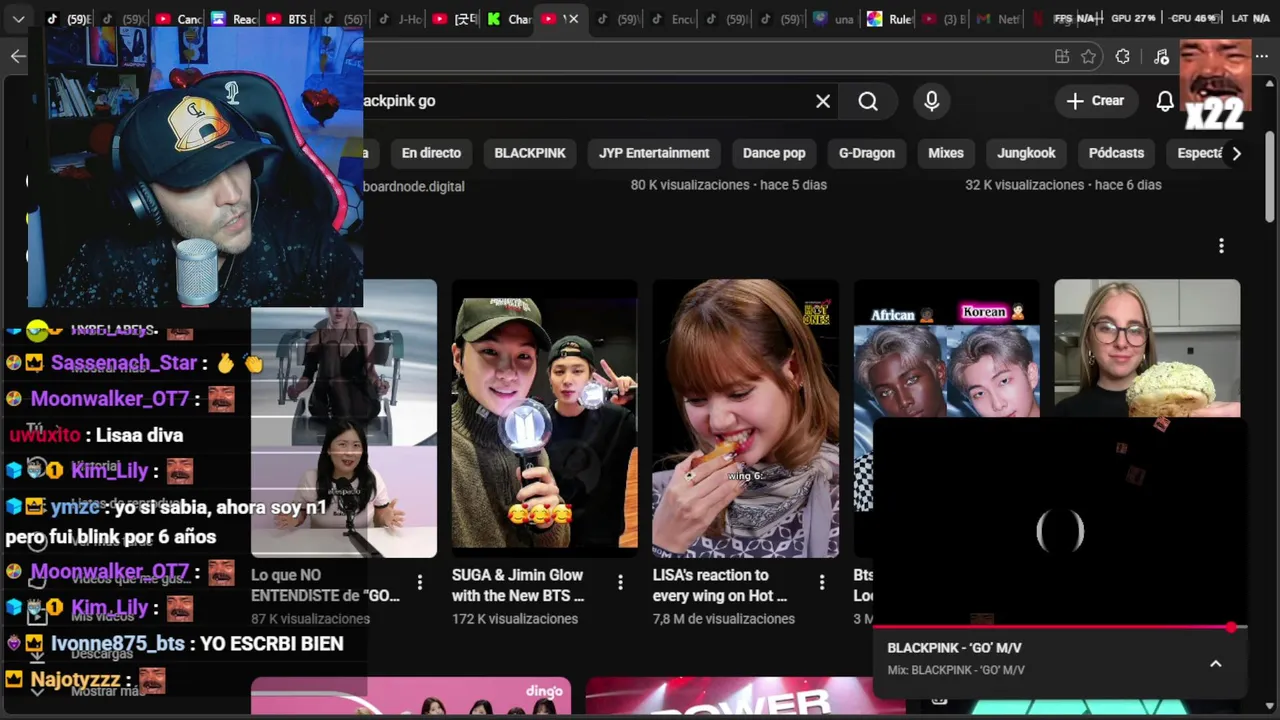Open the SUGA & Jimin lightstick short thumbnail
The height and width of the screenshot is (720, 1280).
[544, 418]
